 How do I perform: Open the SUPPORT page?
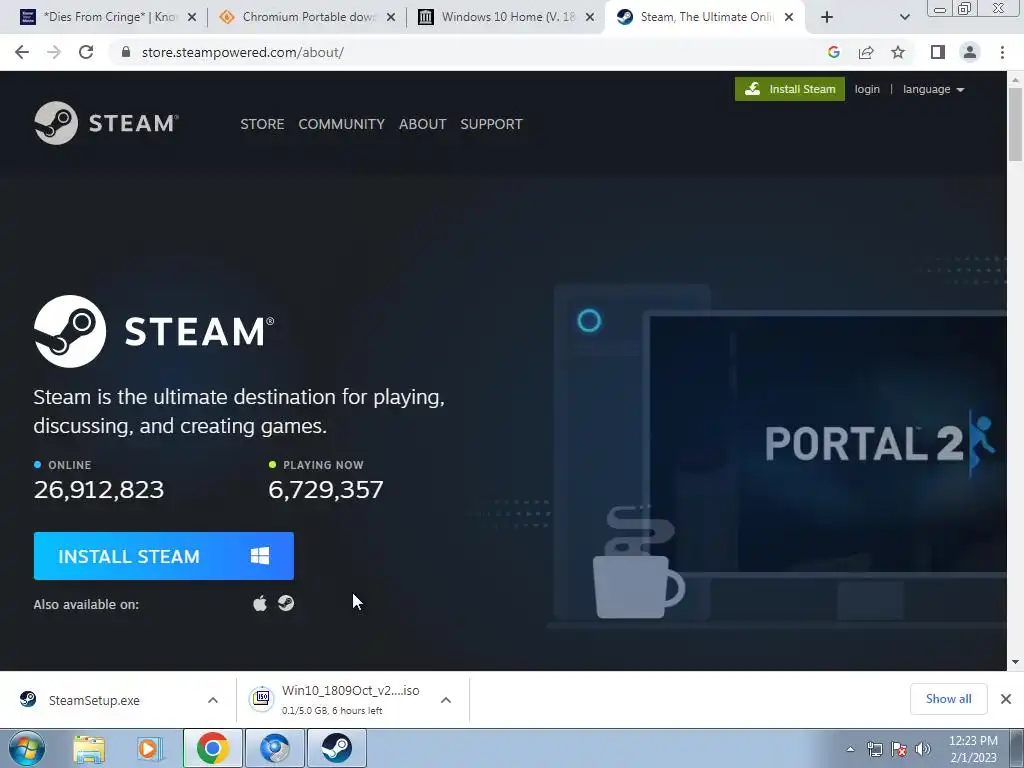tap(491, 124)
